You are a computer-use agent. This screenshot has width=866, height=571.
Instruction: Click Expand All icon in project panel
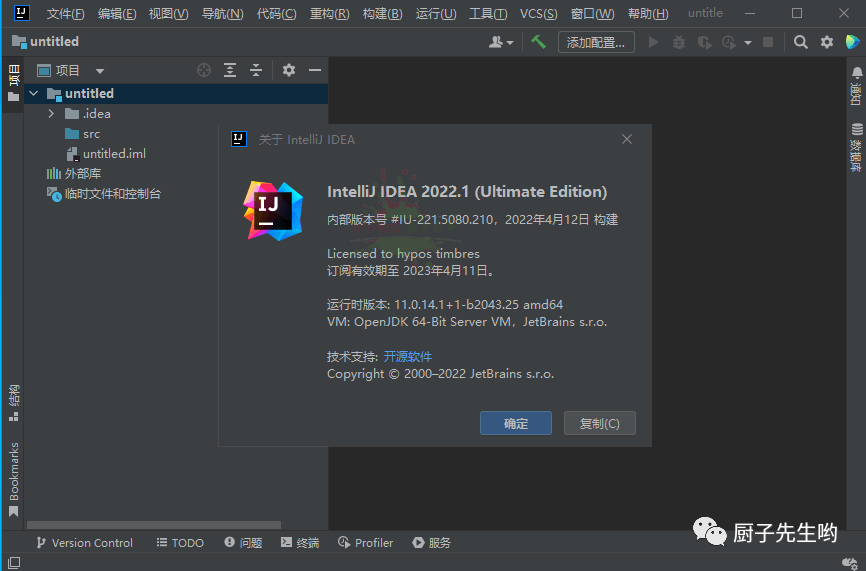coord(230,70)
